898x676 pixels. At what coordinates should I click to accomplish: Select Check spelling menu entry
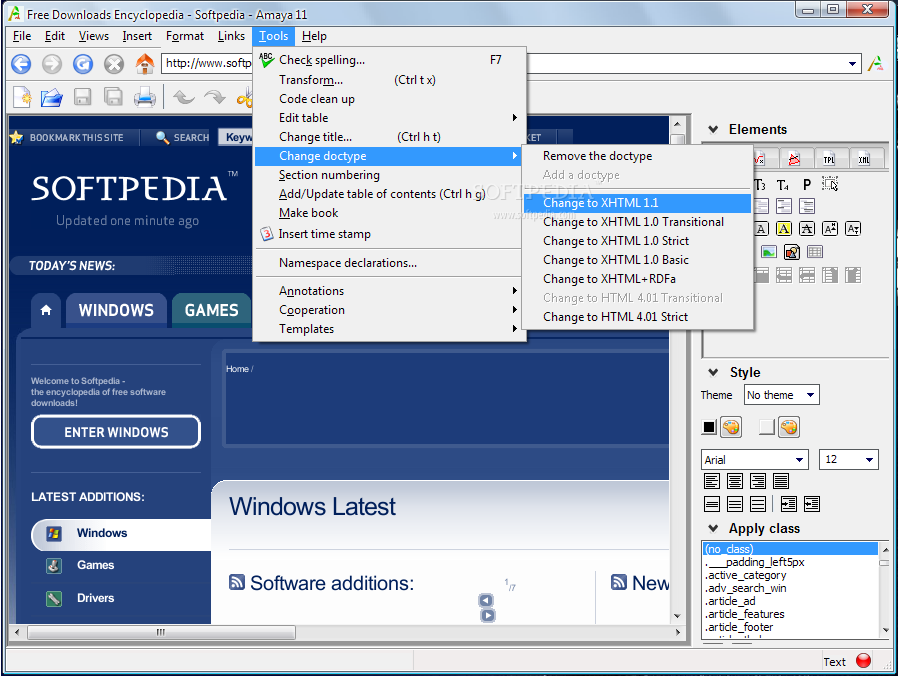[389, 60]
